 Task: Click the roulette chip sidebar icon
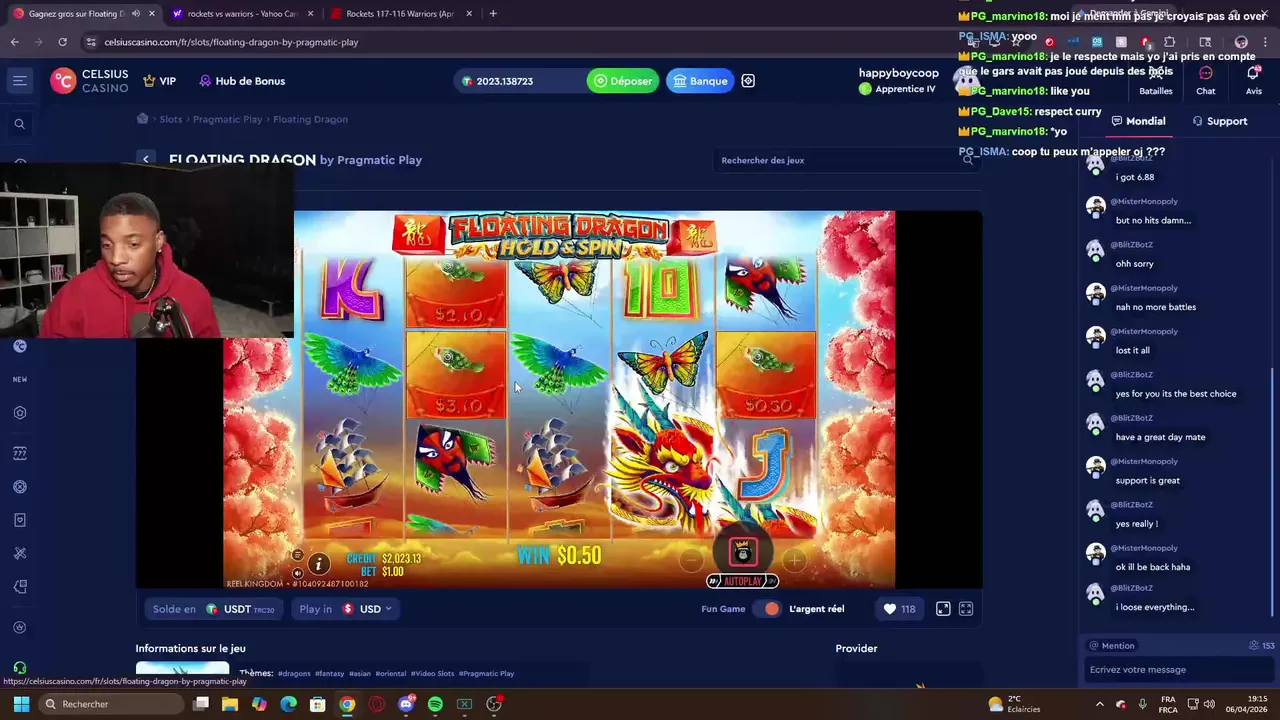[19, 487]
